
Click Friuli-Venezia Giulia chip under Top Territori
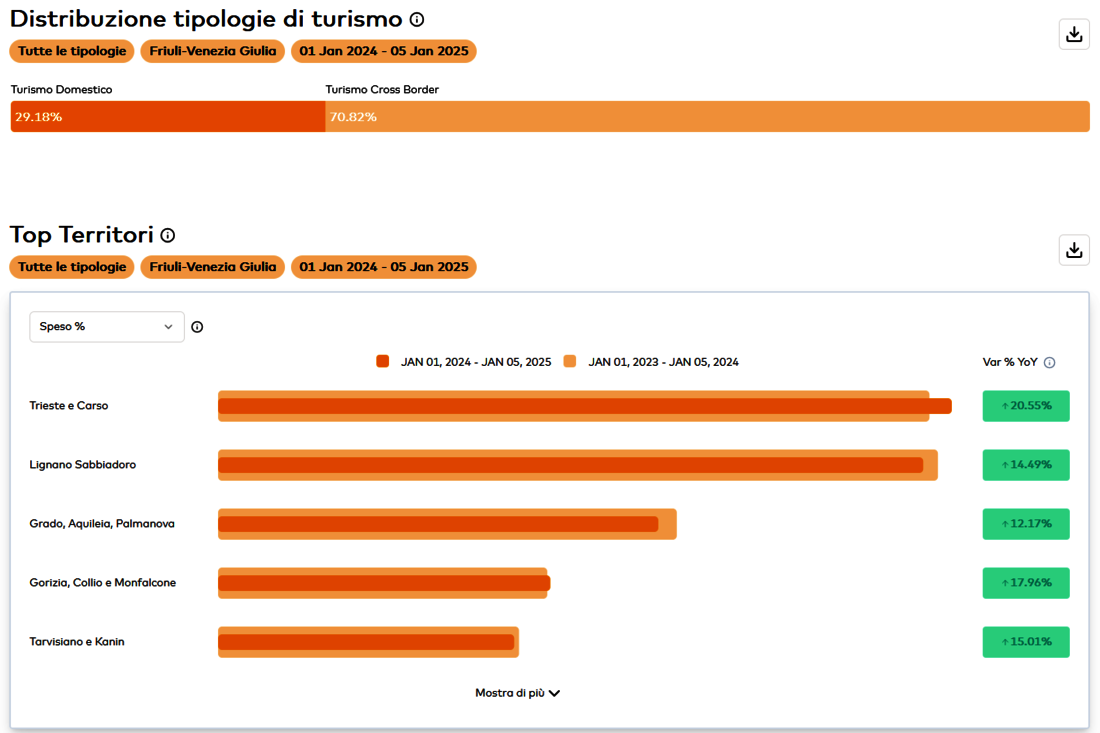pyautogui.click(x=212, y=267)
